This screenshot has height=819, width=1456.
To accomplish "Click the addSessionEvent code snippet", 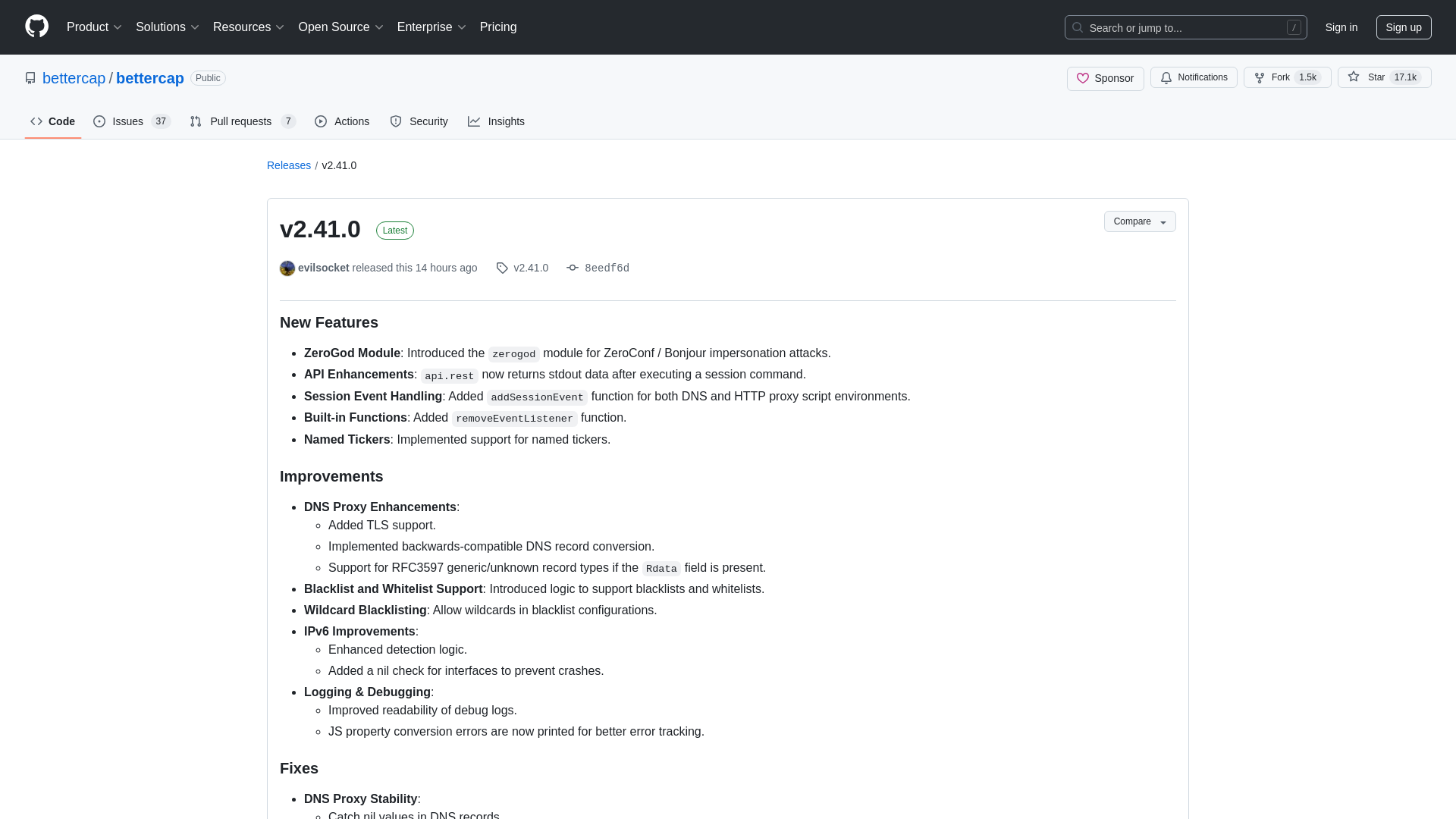I will coord(537,397).
